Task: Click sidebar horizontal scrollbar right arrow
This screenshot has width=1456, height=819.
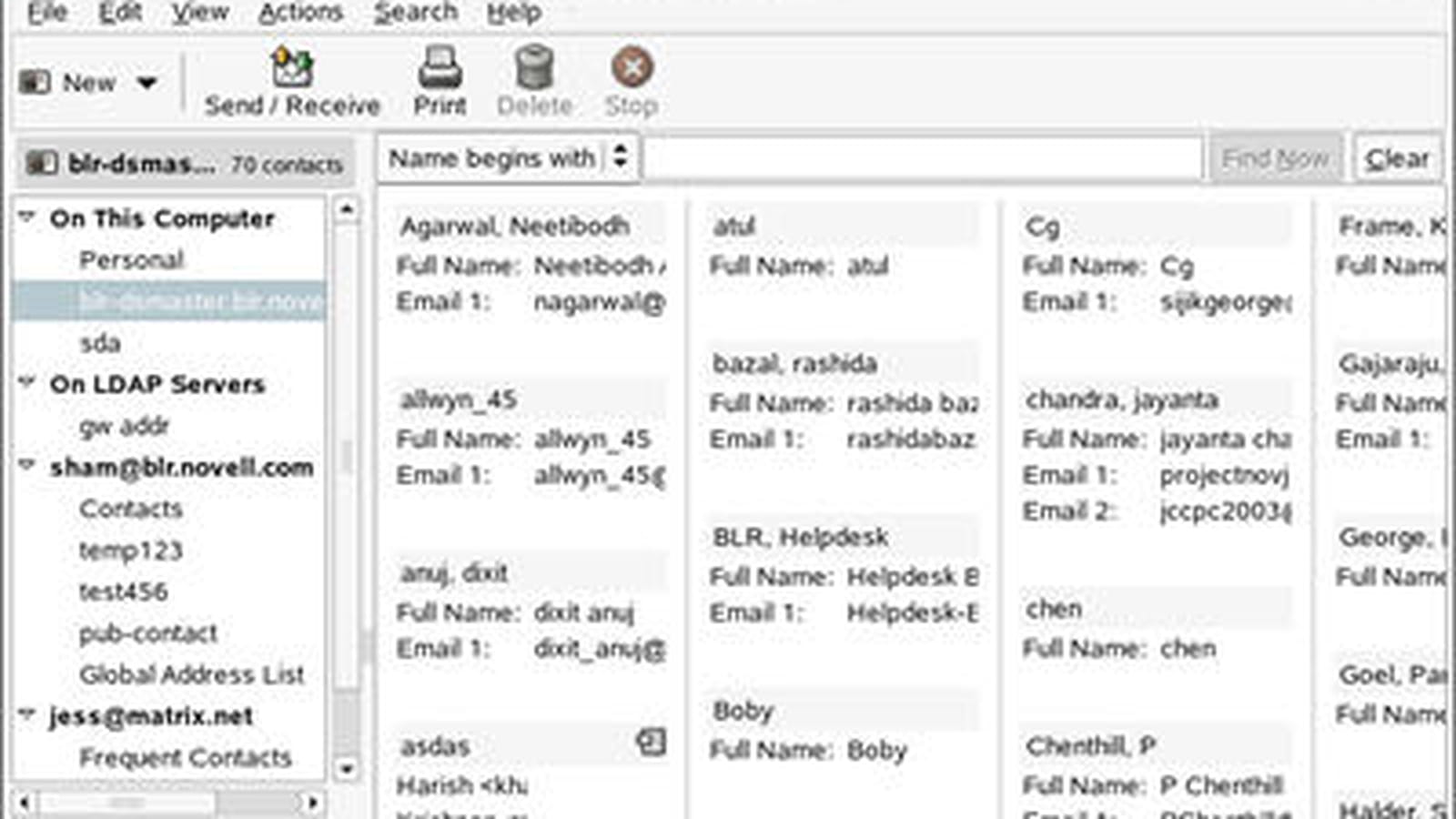Action: [x=312, y=803]
